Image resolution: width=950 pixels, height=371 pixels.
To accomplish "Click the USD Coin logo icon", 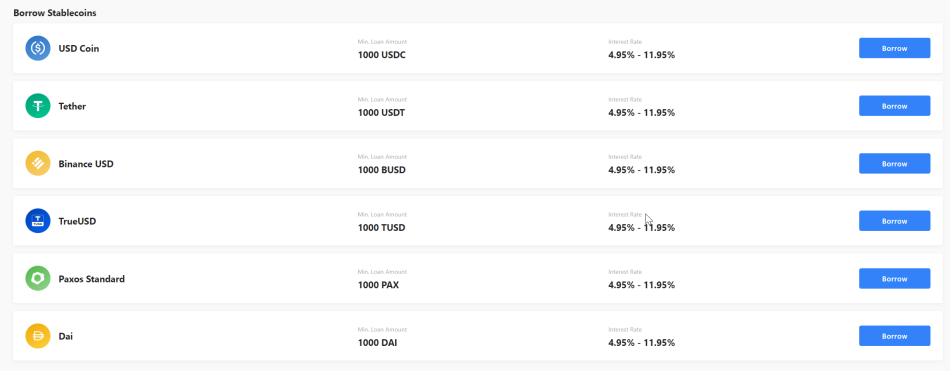I will coord(38,48).
